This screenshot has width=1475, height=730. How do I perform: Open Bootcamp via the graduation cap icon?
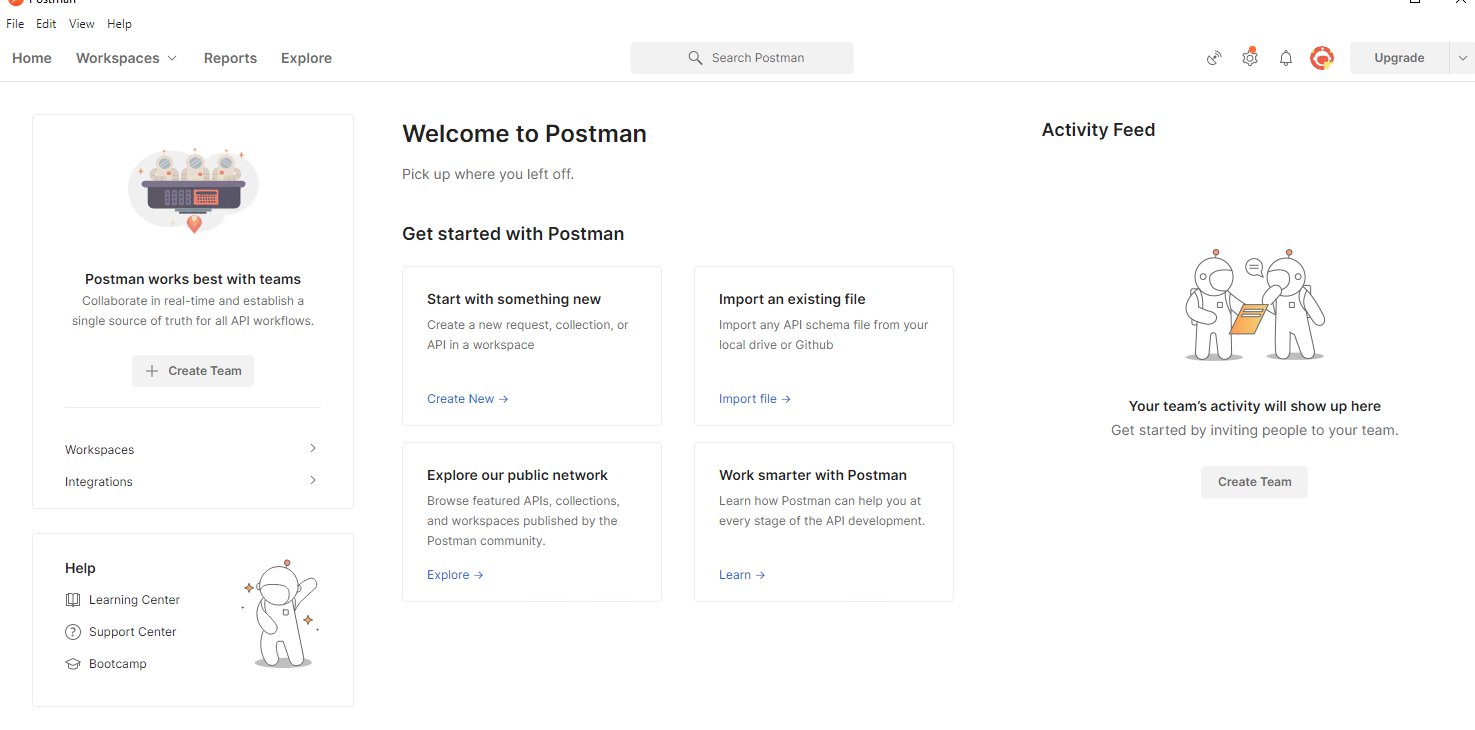click(x=72, y=663)
